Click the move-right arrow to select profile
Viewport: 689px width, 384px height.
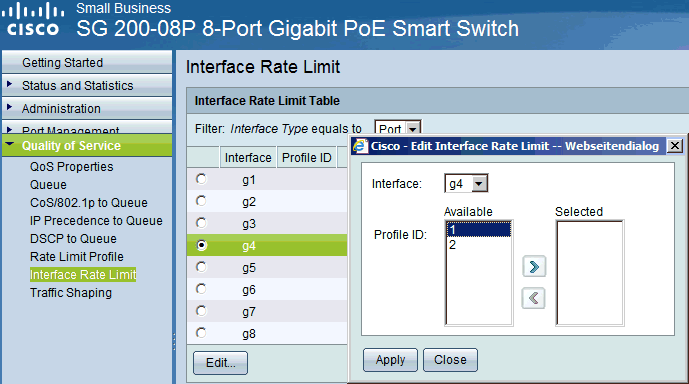(x=534, y=266)
